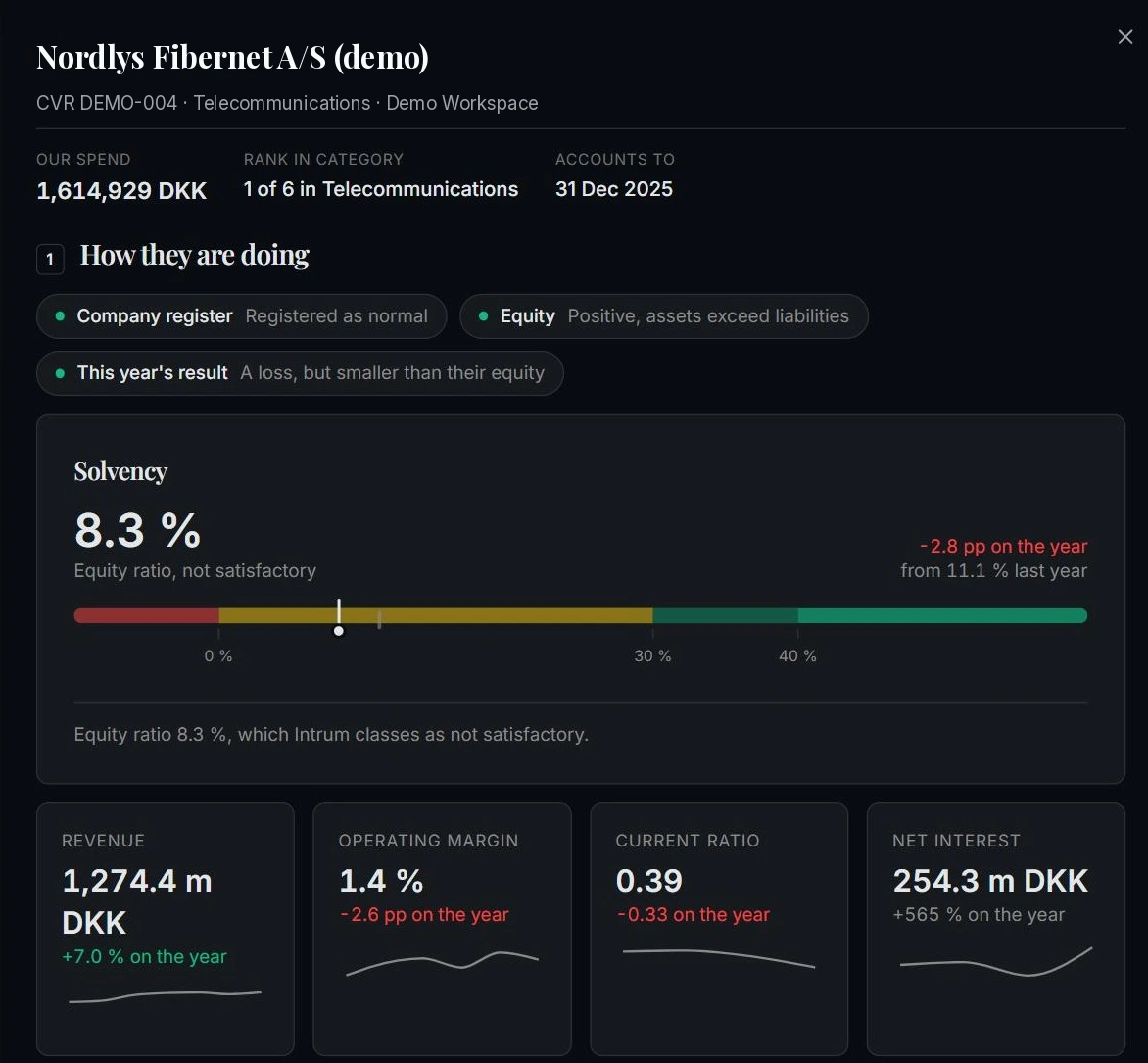1148x1063 pixels.
Task: Open the Current Ratio card
Action: click(x=719, y=929)
